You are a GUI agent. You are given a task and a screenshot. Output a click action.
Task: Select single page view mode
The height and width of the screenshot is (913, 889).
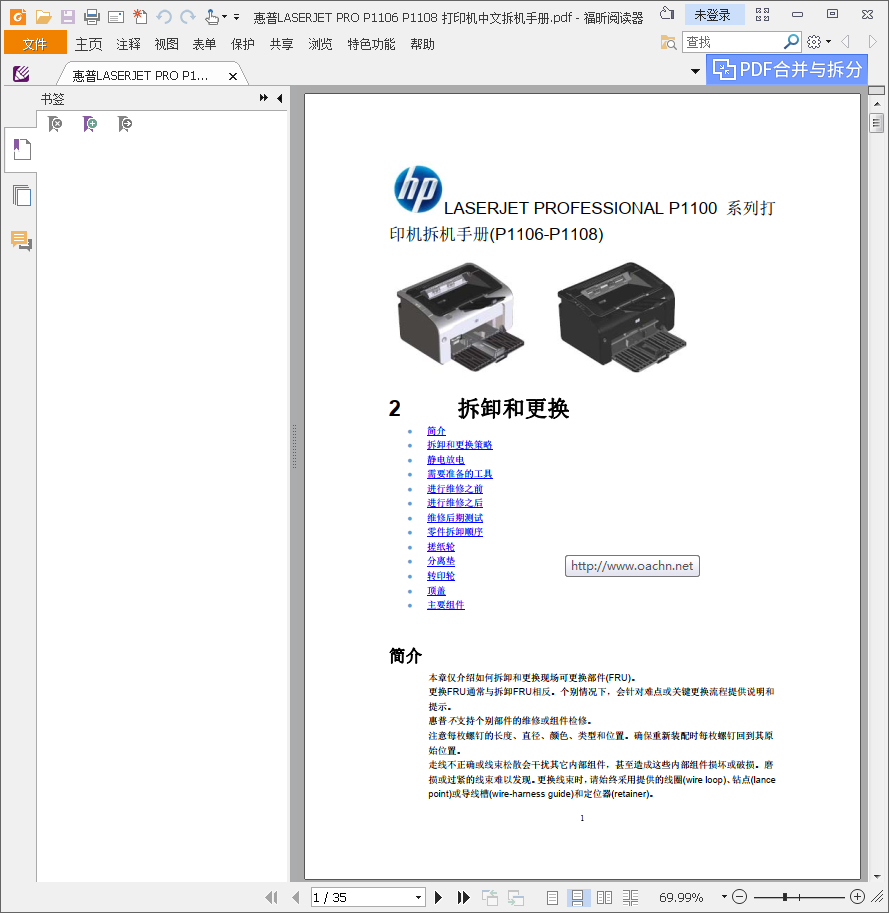pyautogui.click(x=552, y=898)
